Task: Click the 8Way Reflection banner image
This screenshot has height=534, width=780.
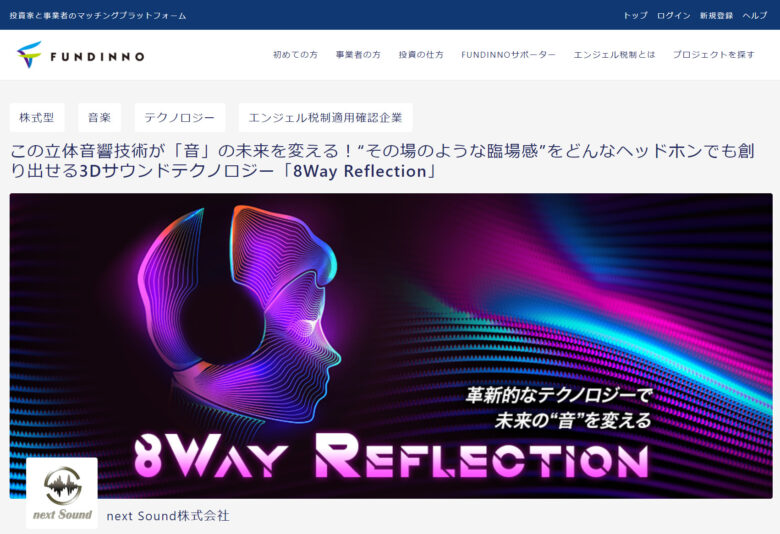Action: (x=391, y=346)
